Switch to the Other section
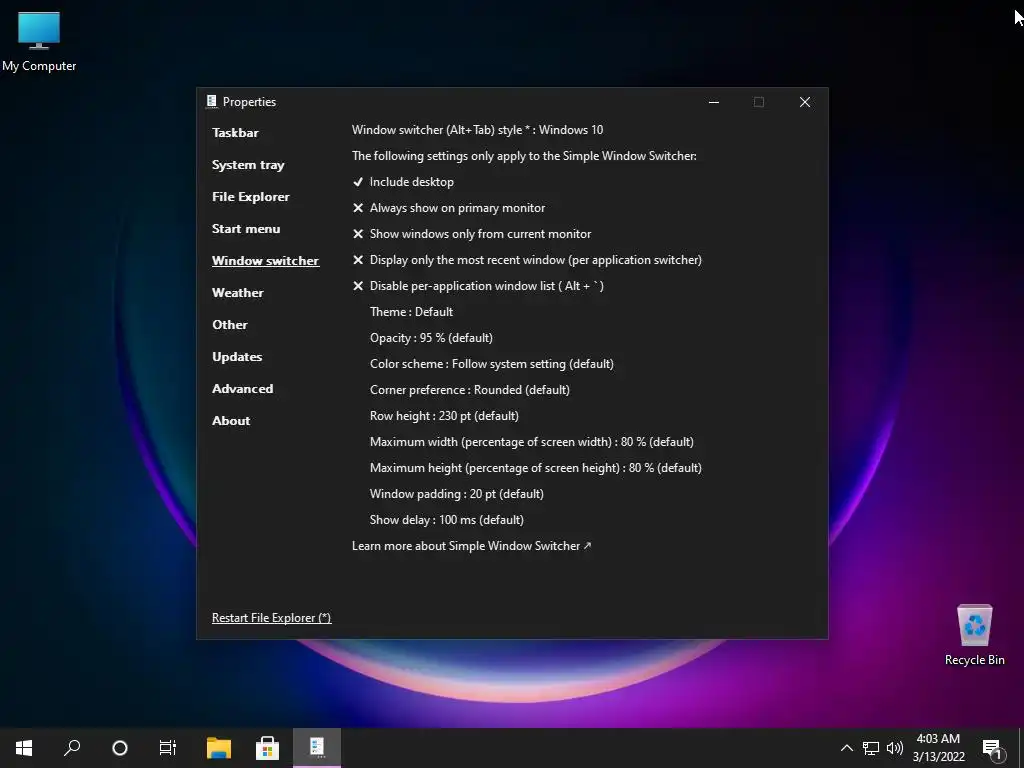 coord(230,325)
